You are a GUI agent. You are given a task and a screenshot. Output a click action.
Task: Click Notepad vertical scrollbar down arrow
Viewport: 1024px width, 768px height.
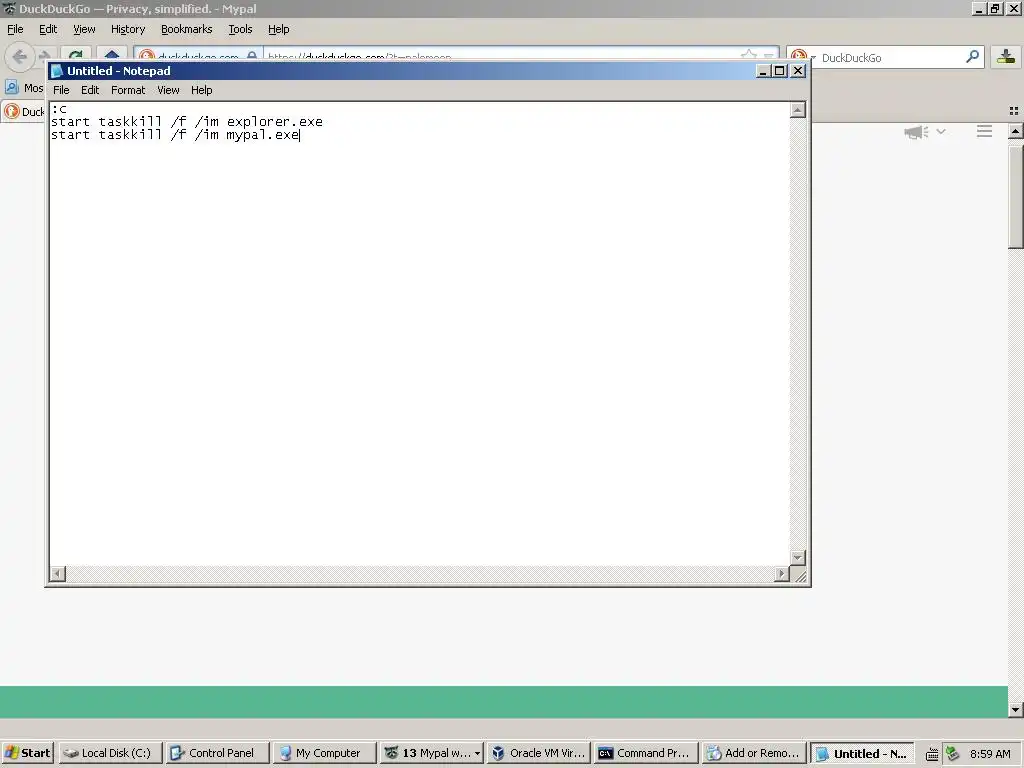point(797,558)
